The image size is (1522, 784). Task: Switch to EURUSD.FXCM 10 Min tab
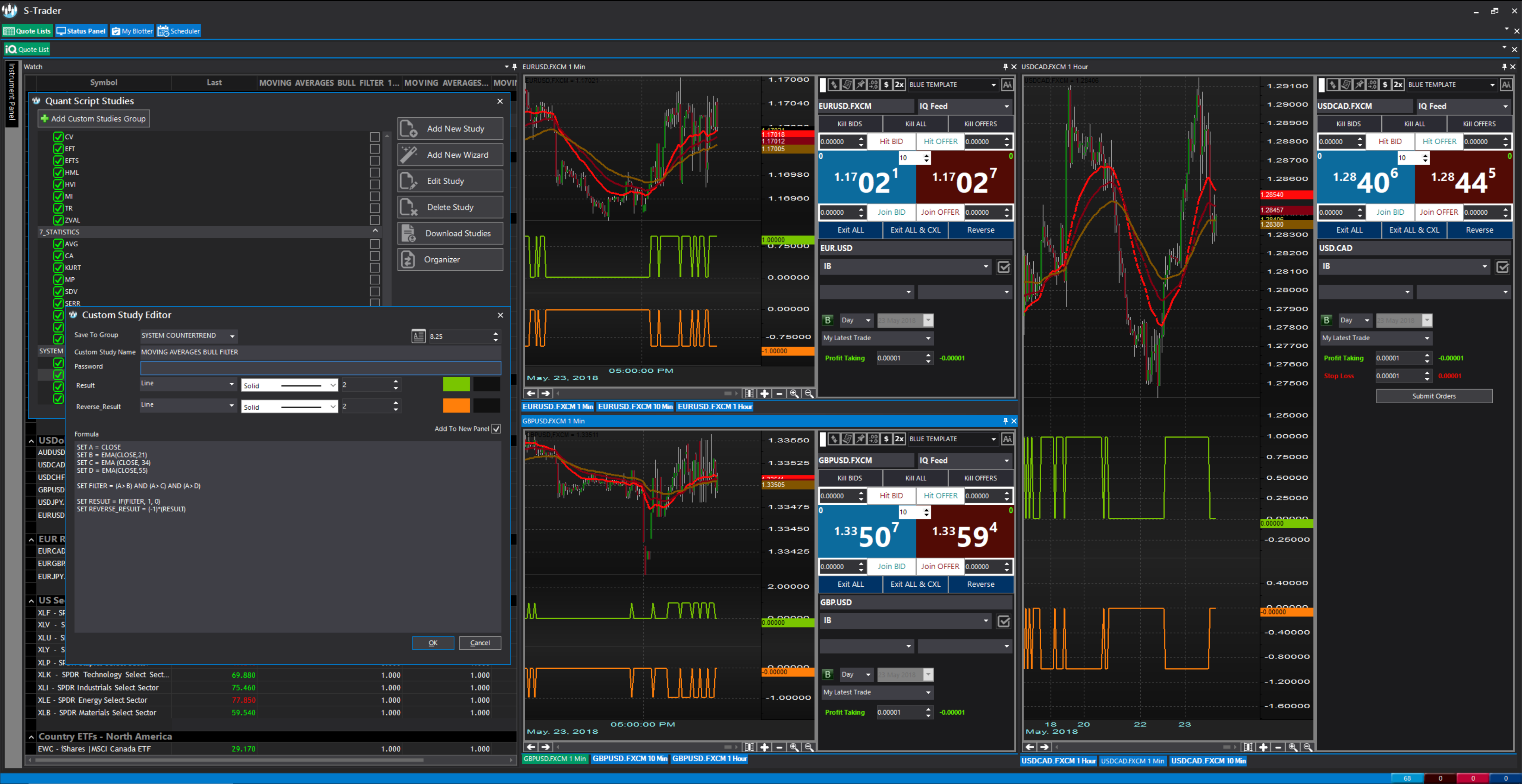pos(635,407)
